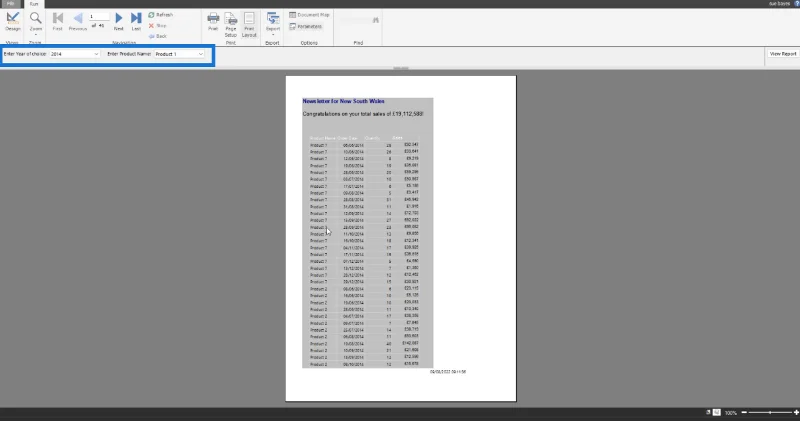Switch to Design view
The image size is (800, 421).
coord(13,21)
